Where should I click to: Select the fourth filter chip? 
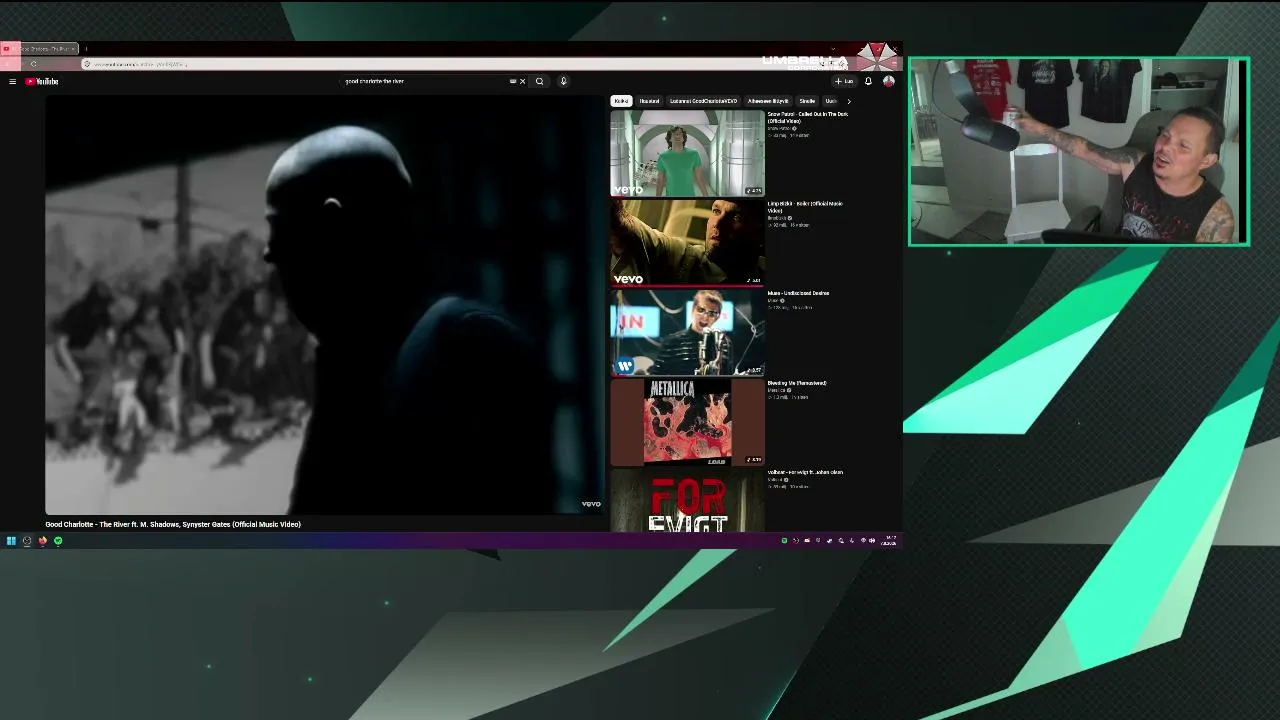[x=768, y=101]
